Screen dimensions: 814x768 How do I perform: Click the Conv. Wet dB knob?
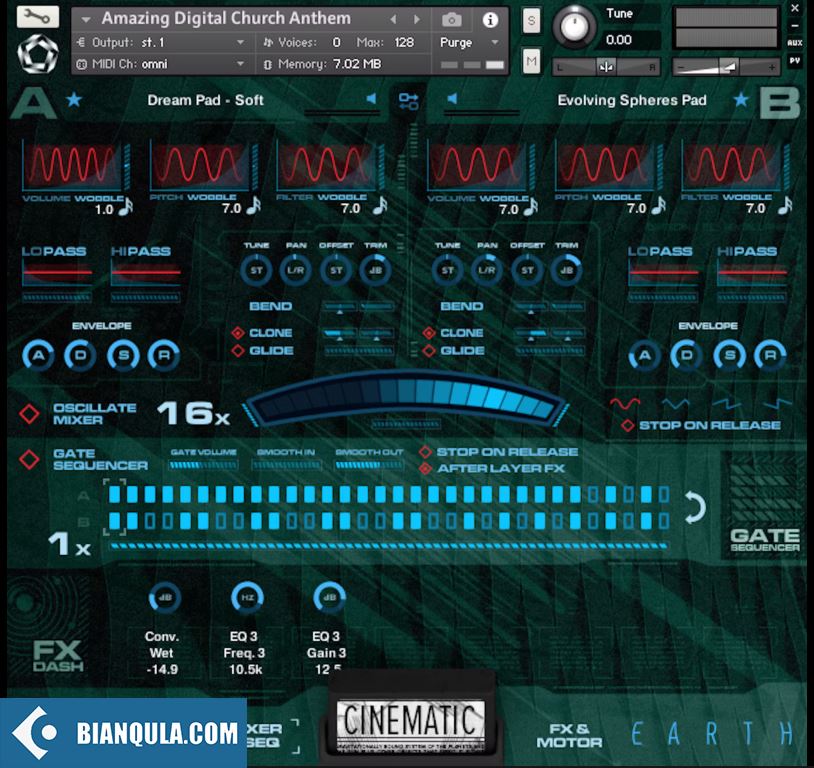tap(165, 597)
